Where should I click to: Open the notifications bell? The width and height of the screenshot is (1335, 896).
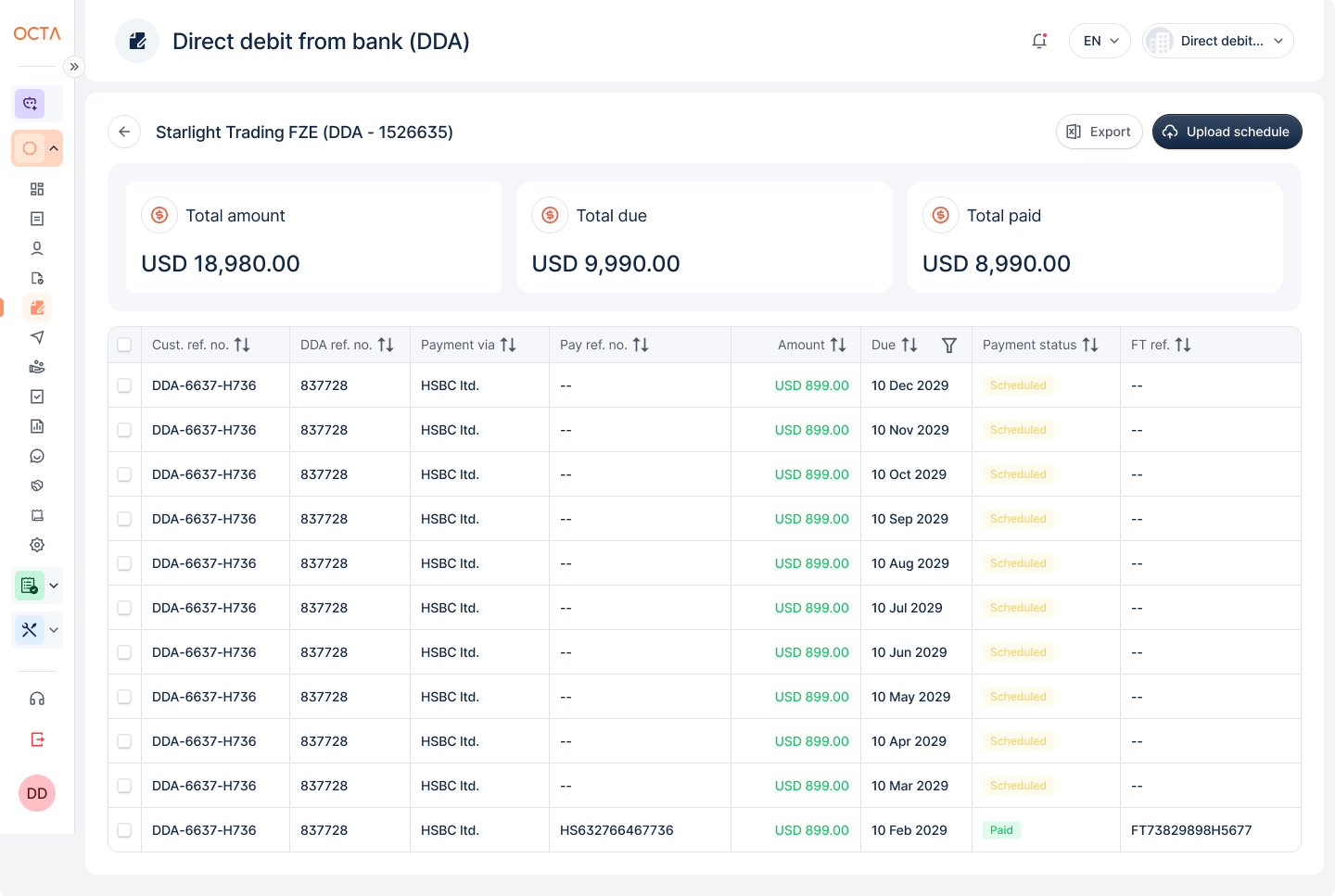[x=1039, y=41]
